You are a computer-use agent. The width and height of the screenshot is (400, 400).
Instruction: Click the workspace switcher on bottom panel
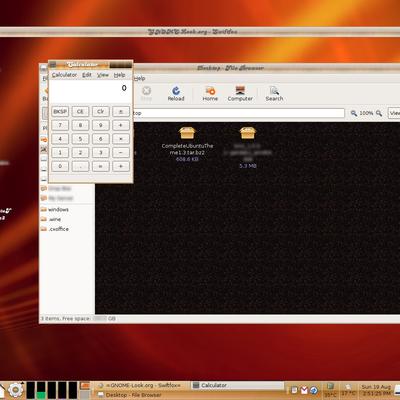click(x=85, y=390)
